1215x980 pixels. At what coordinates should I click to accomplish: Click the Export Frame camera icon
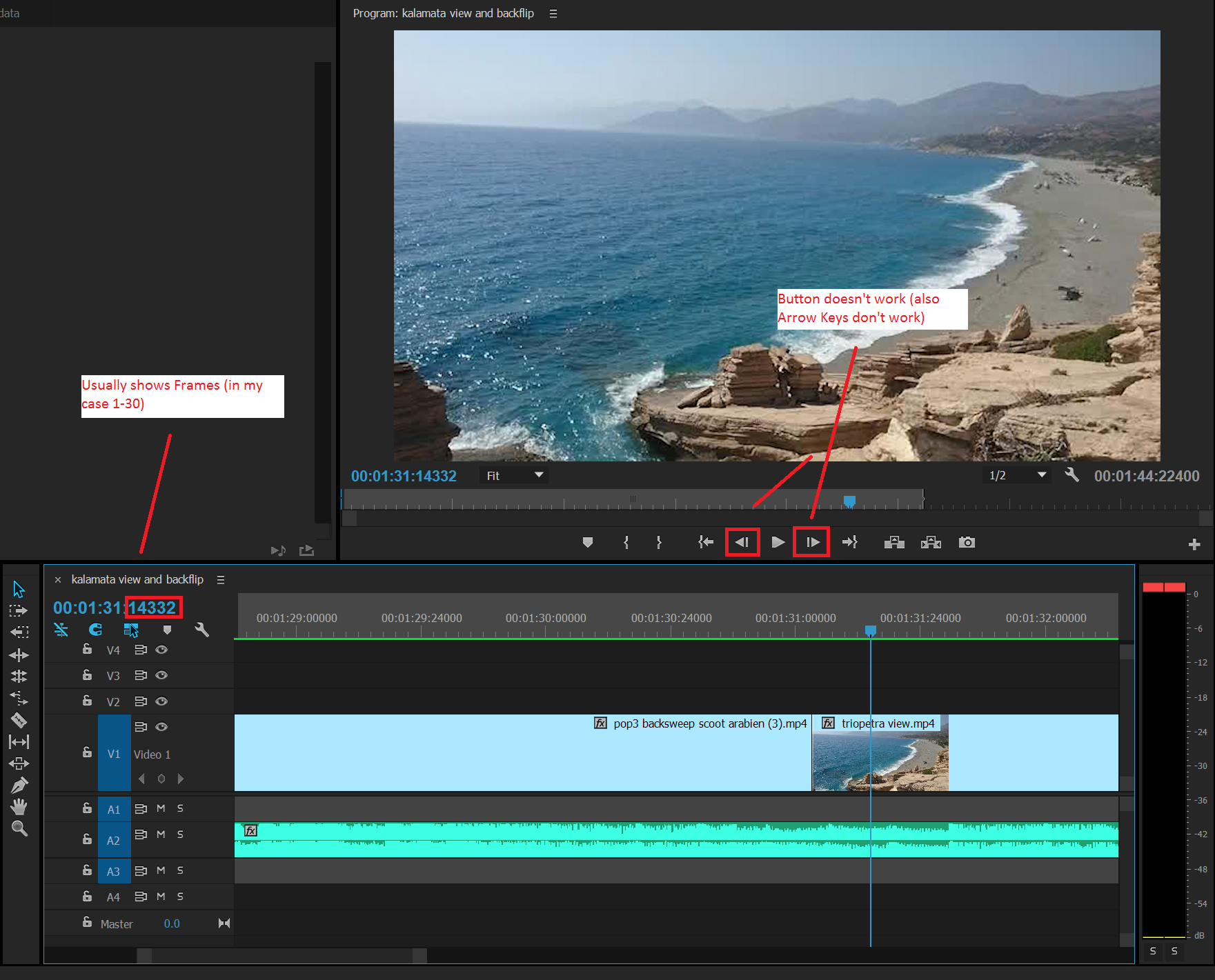(x=967, y=543)
